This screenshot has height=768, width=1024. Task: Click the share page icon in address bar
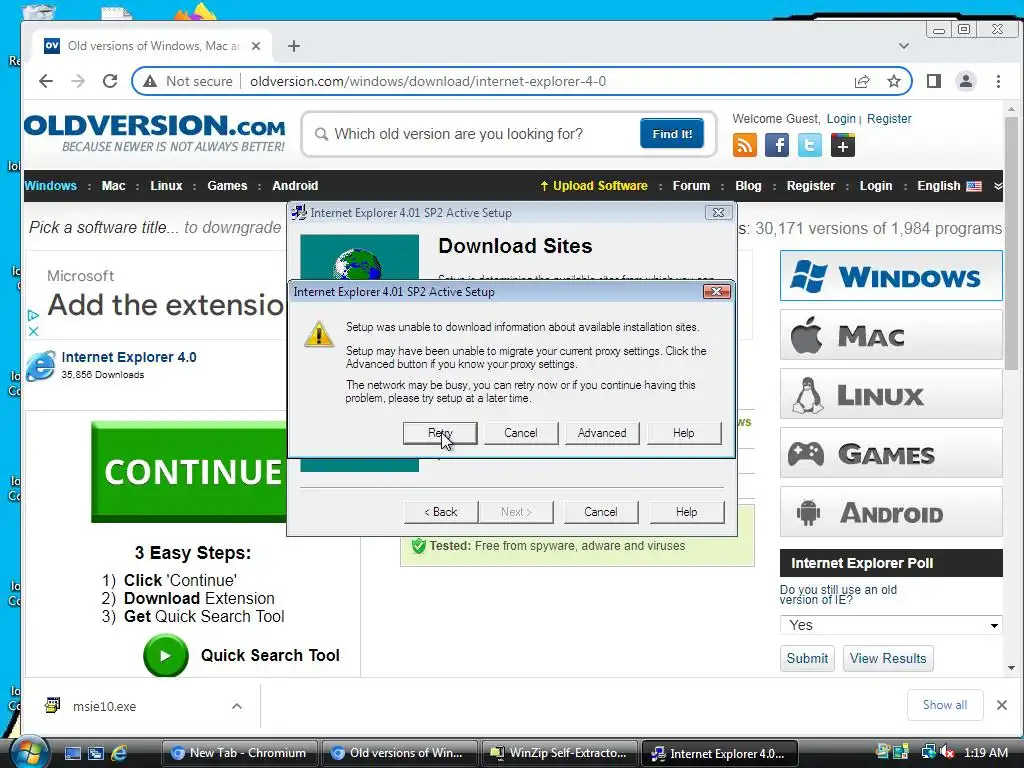(x=862, y=81)
